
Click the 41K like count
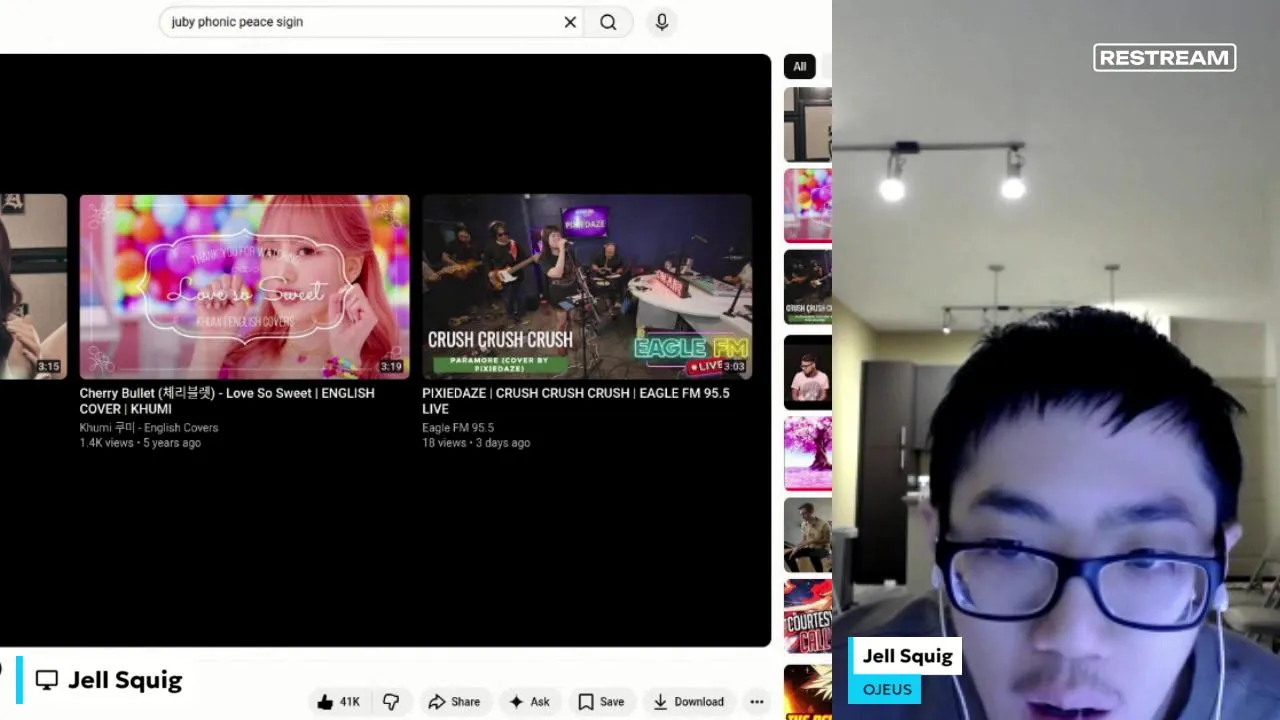point(349,702)
